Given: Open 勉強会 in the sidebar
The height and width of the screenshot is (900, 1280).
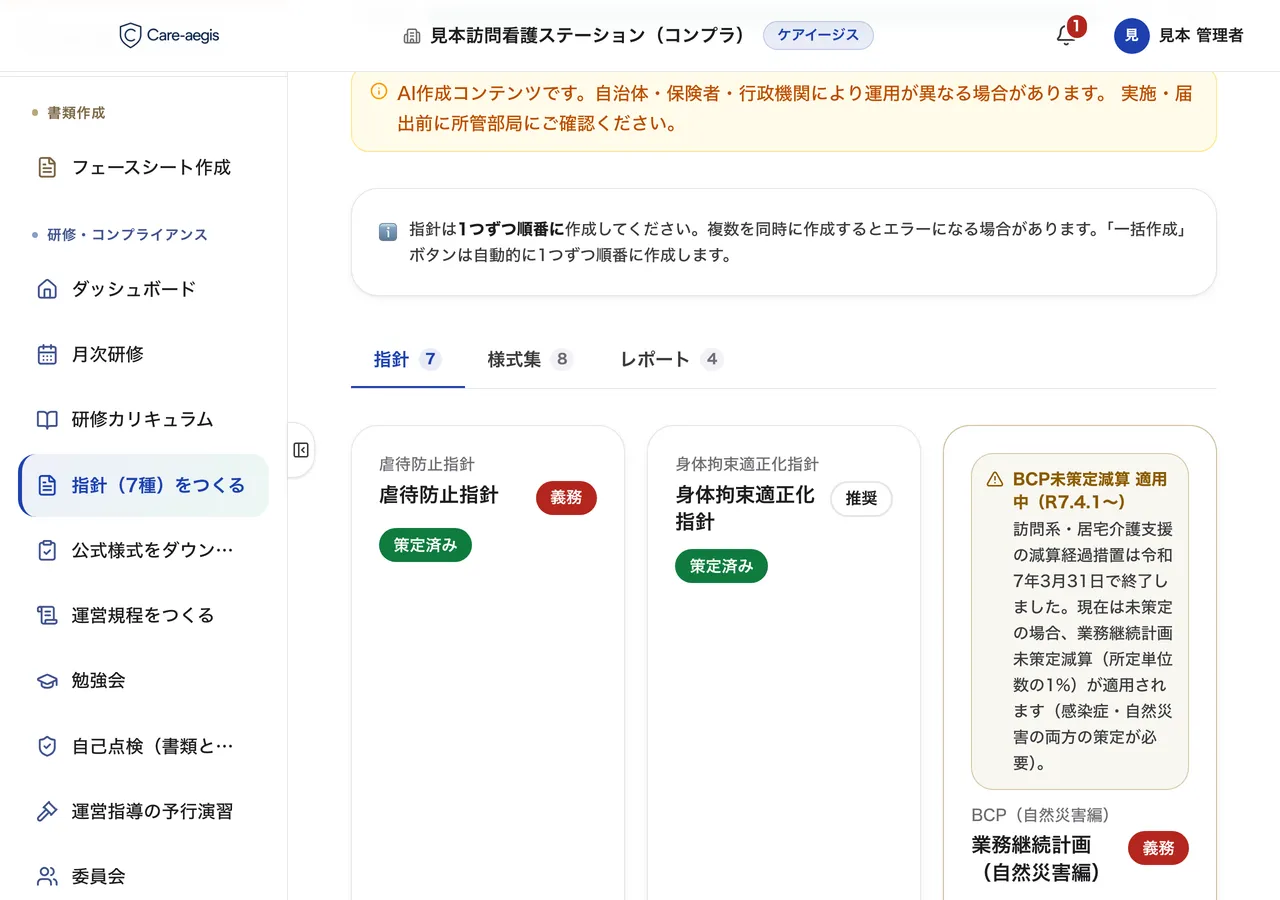Looking at the screenshot, I should (x=143, y=681).
